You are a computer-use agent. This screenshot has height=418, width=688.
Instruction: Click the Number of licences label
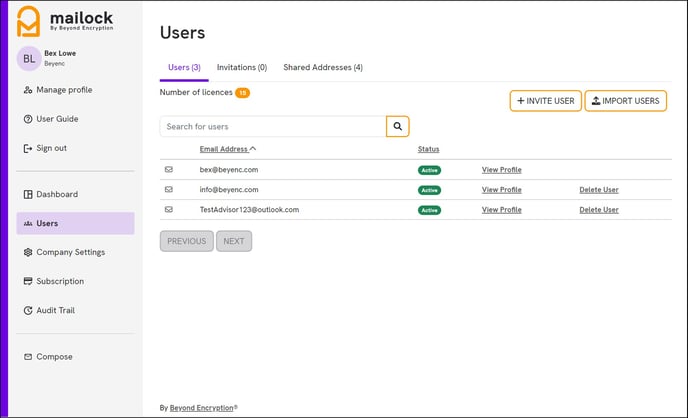196,92
